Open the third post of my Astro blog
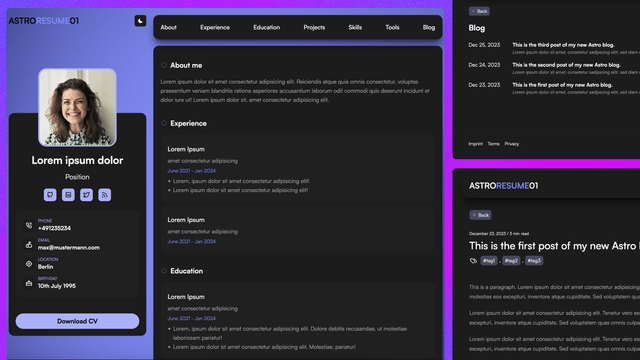The height and width of the screenshot is (360, 640). [x=563, y=45]
